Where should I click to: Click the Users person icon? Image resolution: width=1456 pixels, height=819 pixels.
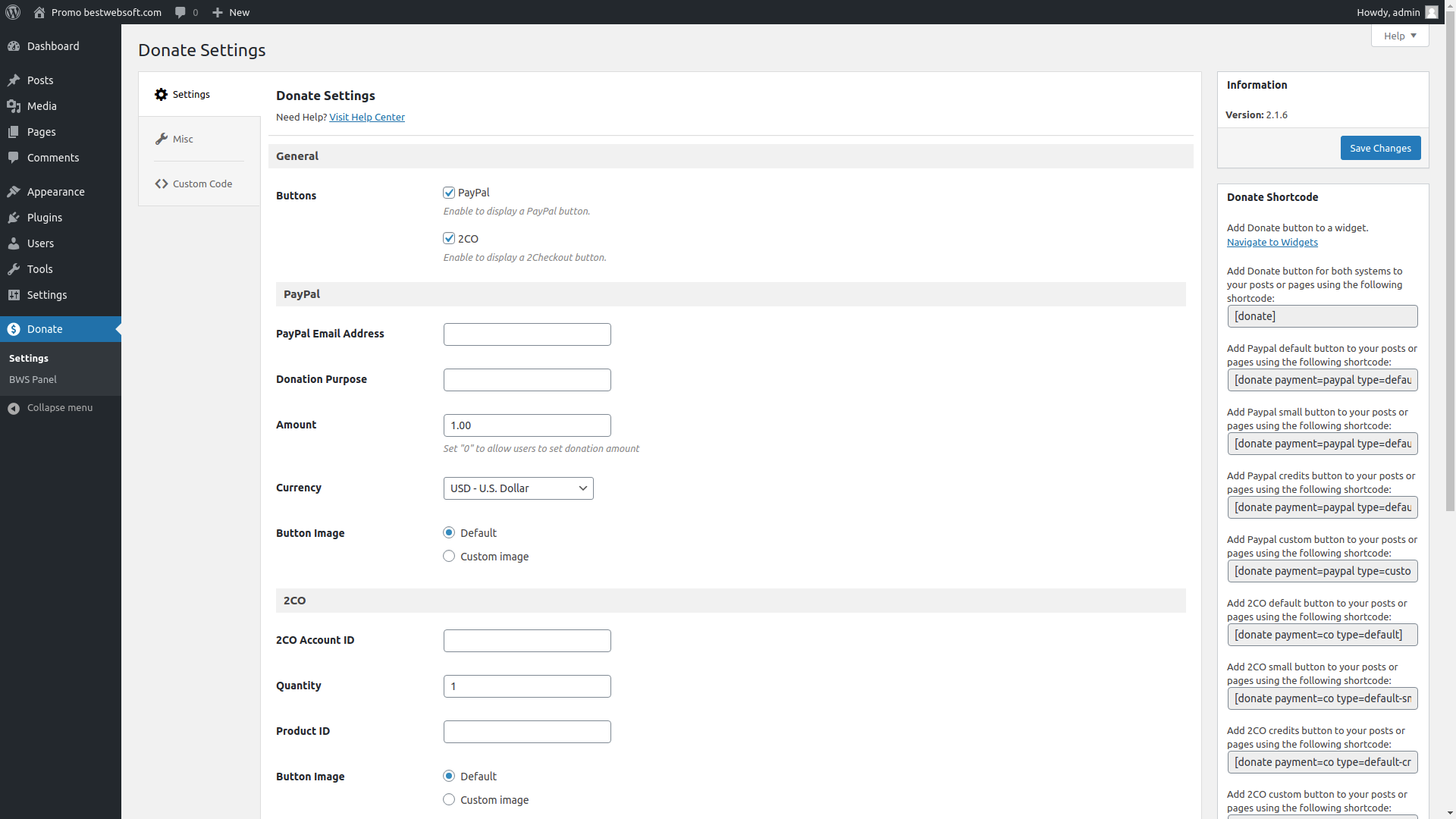pos(14,243)
